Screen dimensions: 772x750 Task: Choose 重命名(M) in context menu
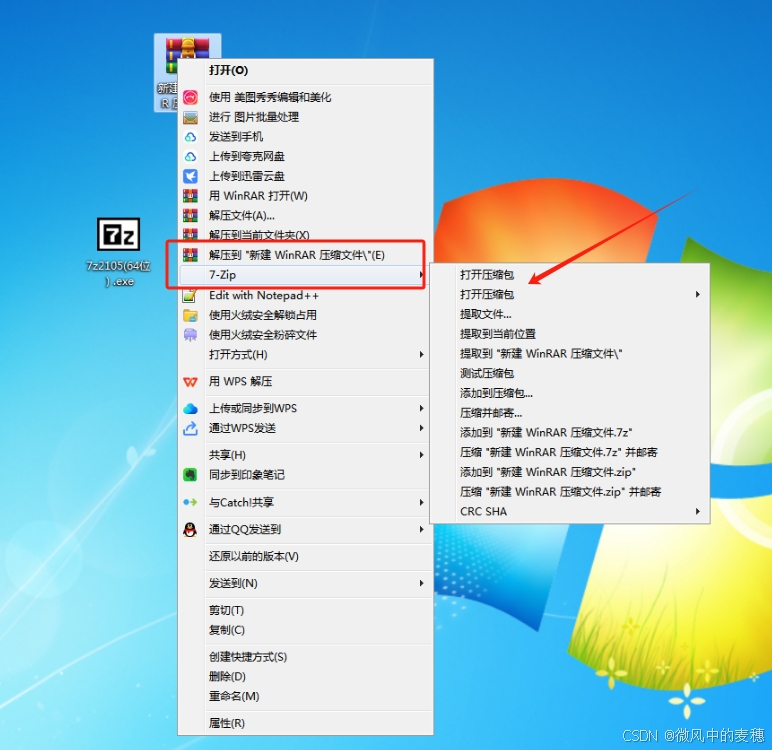click(305, 696)
